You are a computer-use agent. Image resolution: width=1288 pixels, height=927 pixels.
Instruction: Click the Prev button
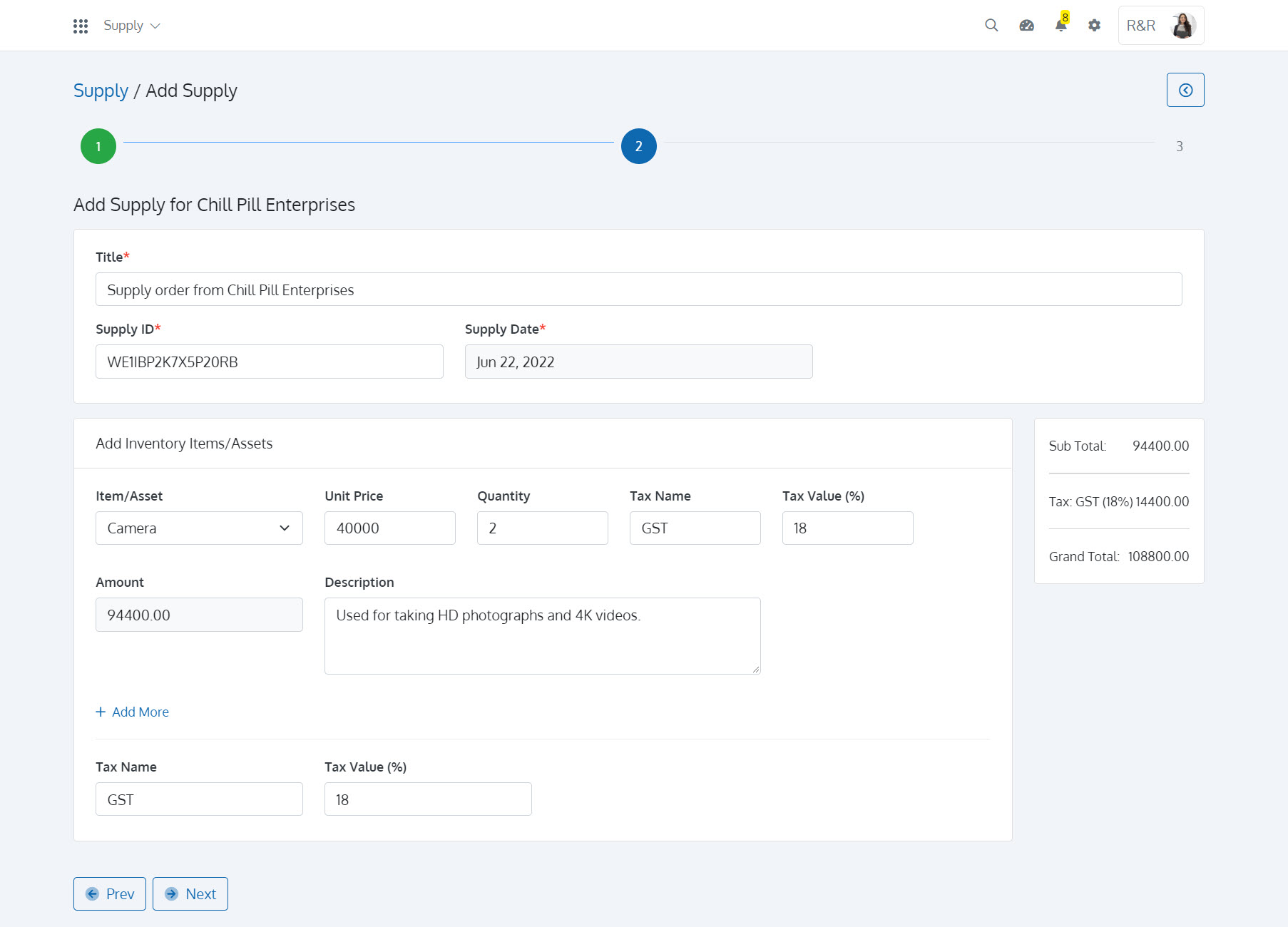pyautogui.click(x=110, y=894)
